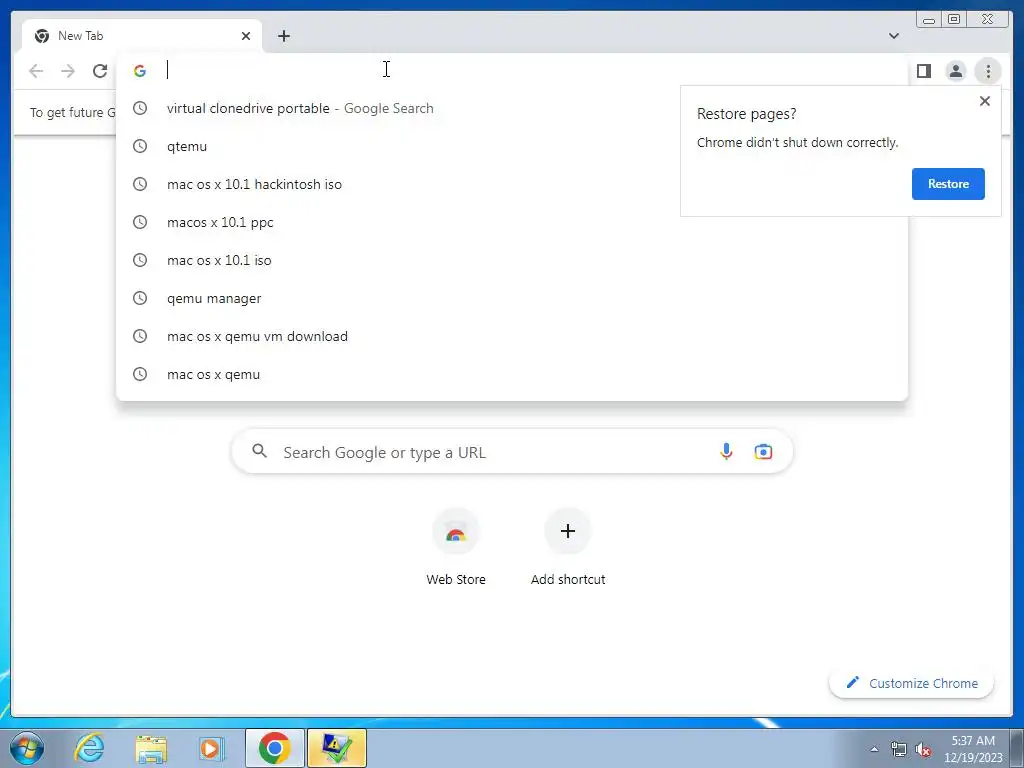
Task: Click the Add shortcut button
Action: (568, 547)
